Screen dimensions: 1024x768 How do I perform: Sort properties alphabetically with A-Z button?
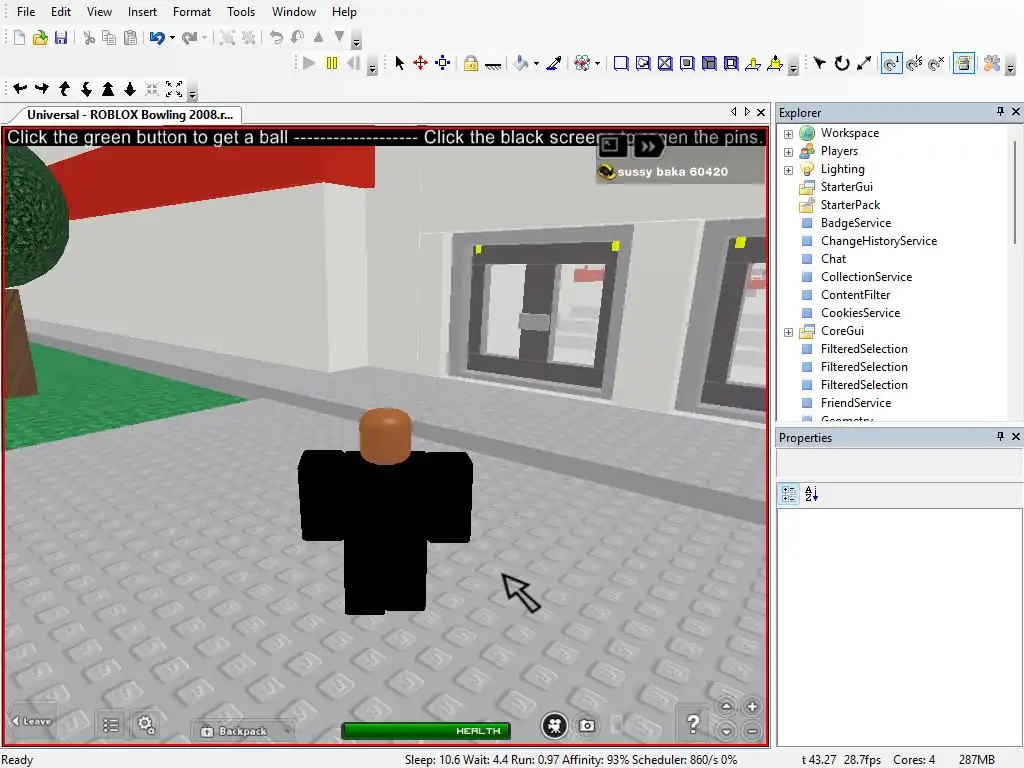point(811,494)
